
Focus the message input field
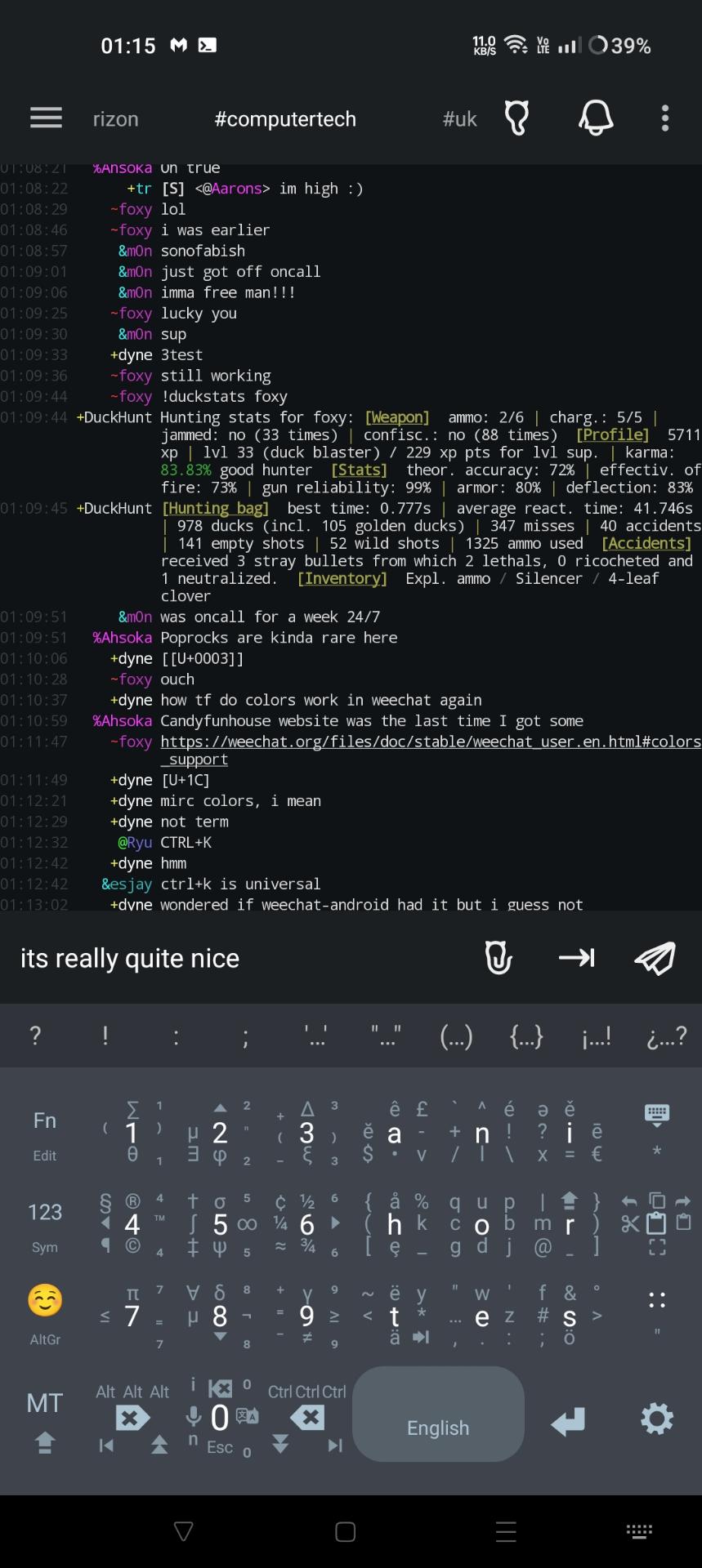[x=237, y=958]
